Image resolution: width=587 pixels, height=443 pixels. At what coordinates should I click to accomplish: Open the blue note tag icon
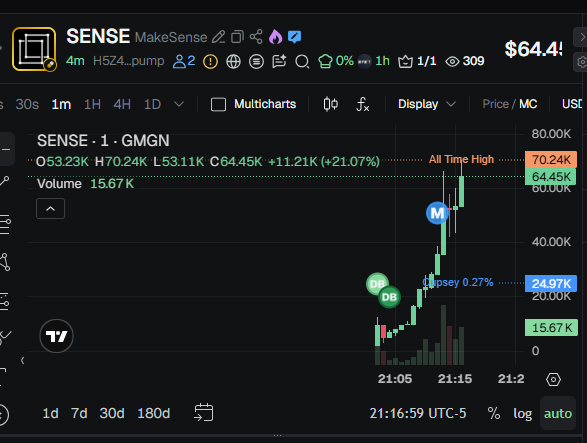pos(295,37)
